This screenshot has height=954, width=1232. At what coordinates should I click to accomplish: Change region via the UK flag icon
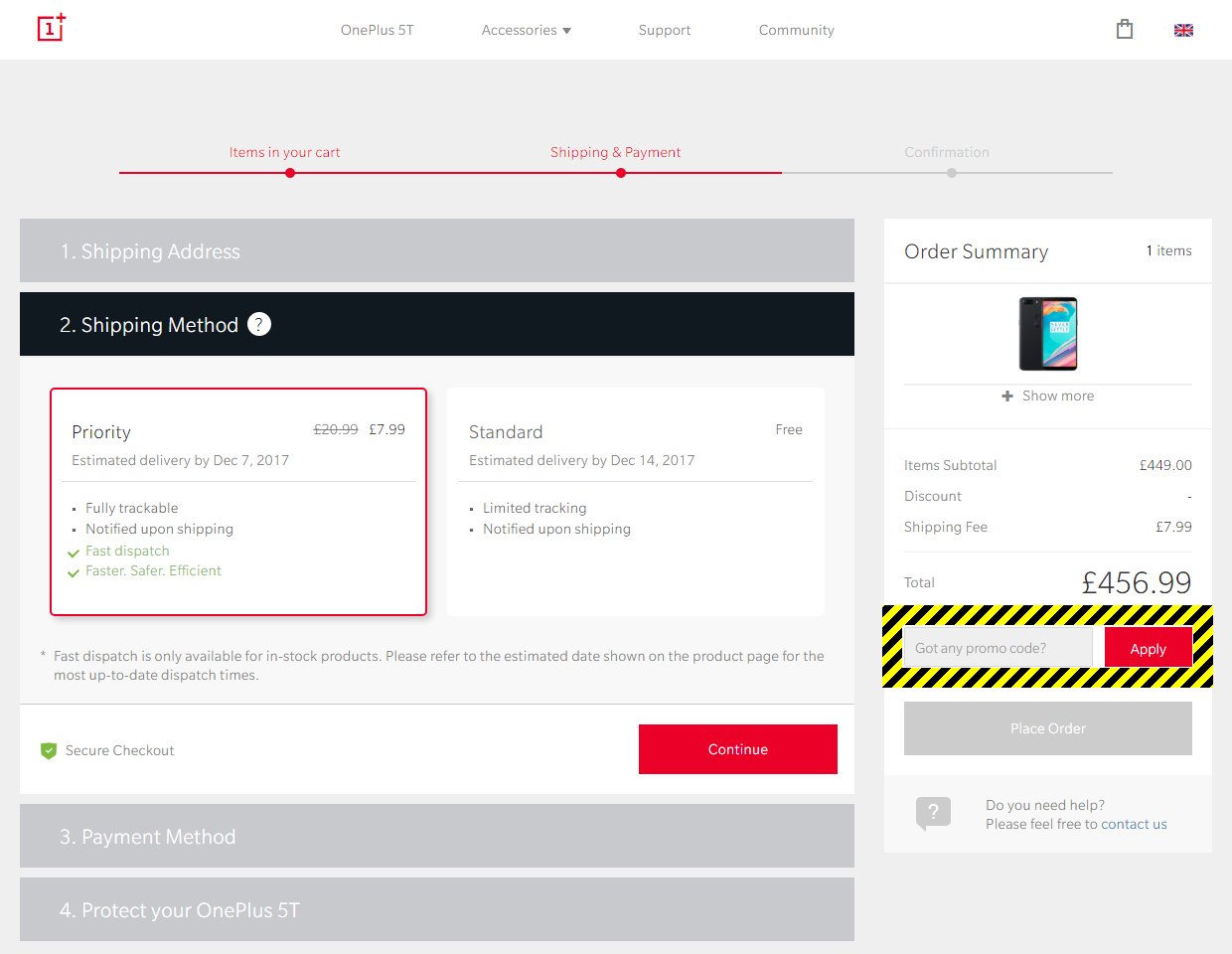1183,31
